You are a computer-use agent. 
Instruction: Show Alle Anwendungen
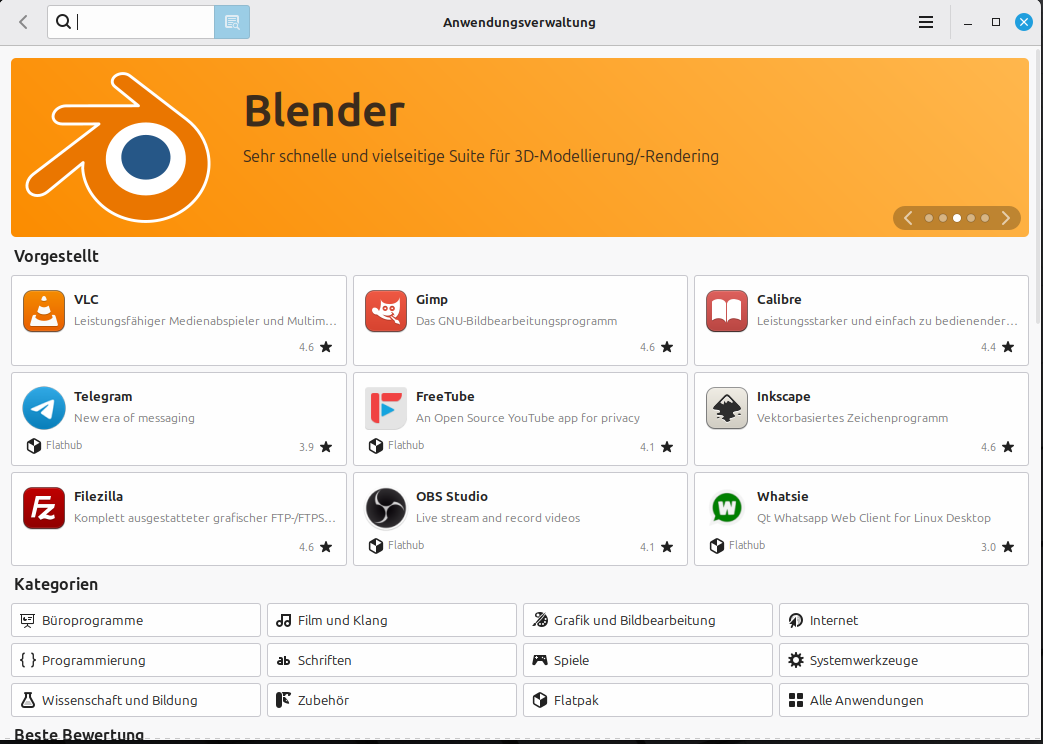point(903,700)
